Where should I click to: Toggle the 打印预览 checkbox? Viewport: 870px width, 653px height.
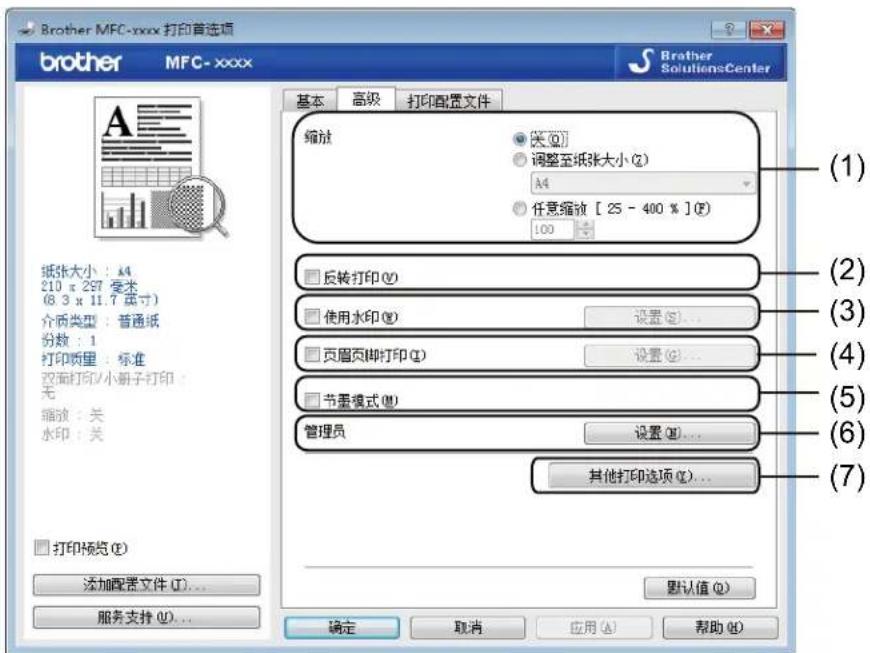click(42, 548)
